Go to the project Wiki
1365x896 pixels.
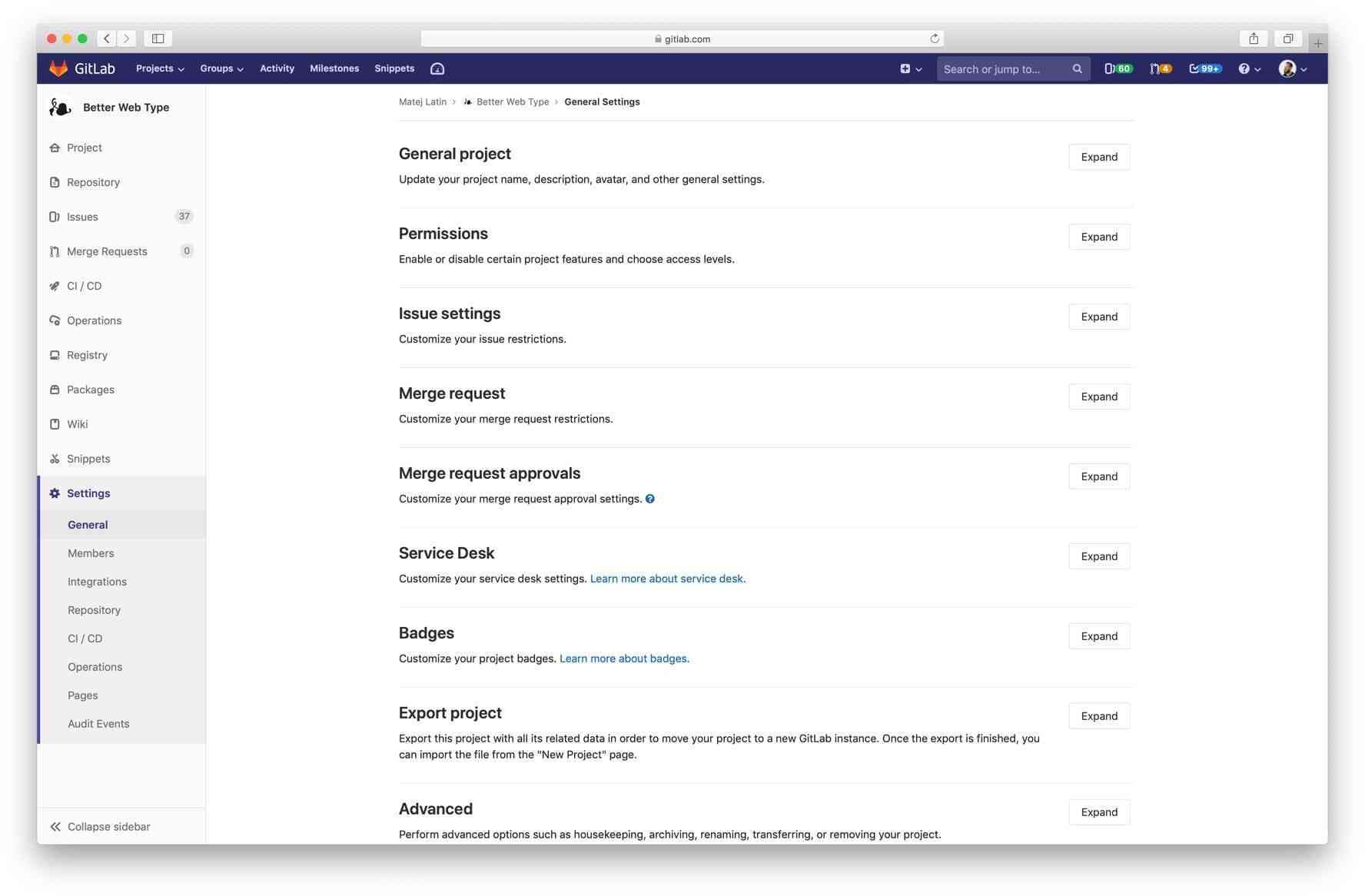(x=77, y=423)
